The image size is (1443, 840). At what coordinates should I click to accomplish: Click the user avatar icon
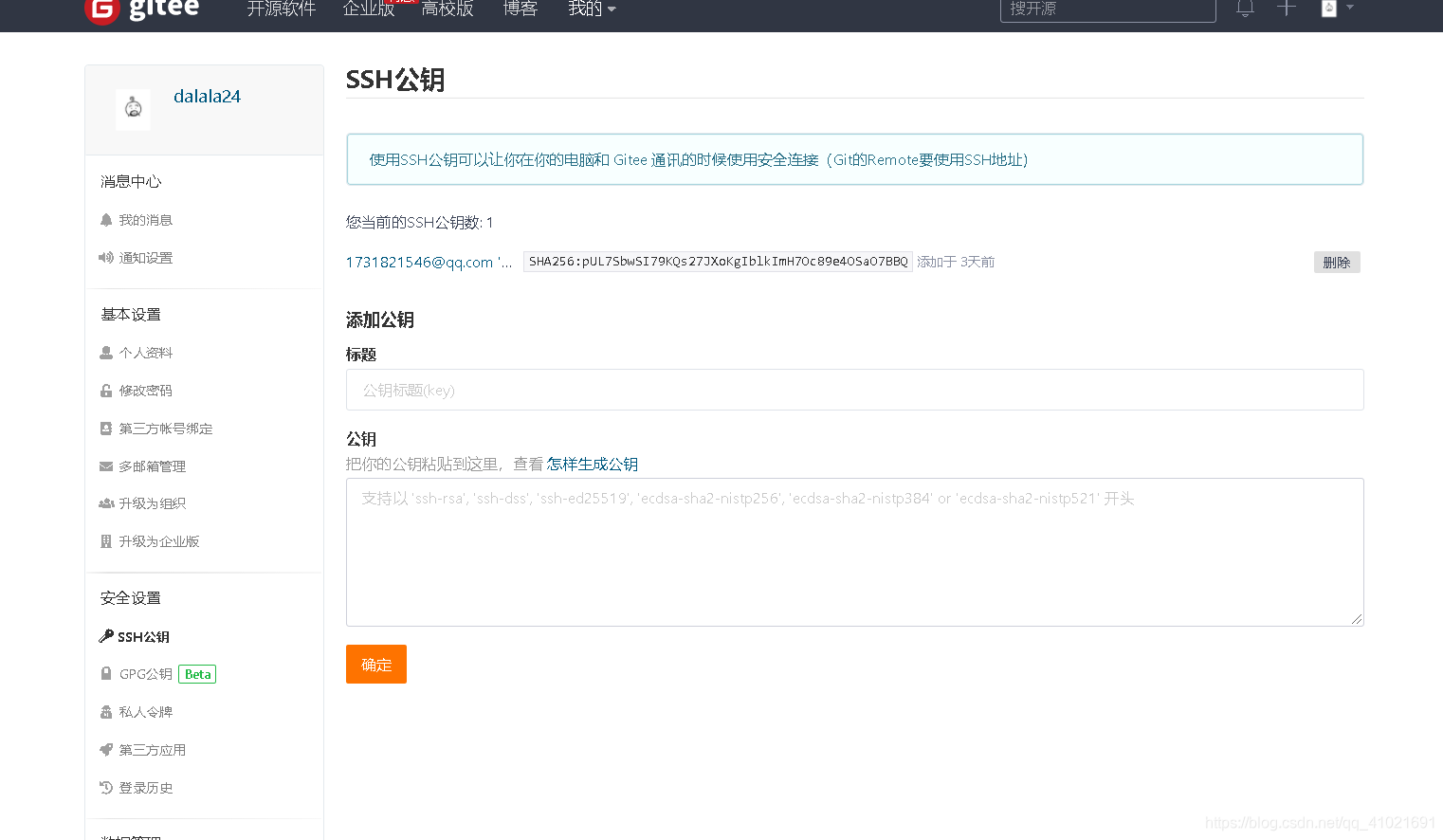1328,9
